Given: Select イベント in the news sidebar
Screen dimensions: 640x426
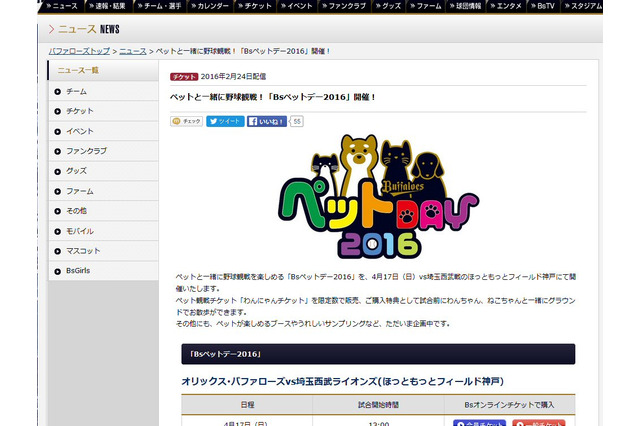Looking at the screenshot, I should [x=104, y=131].
